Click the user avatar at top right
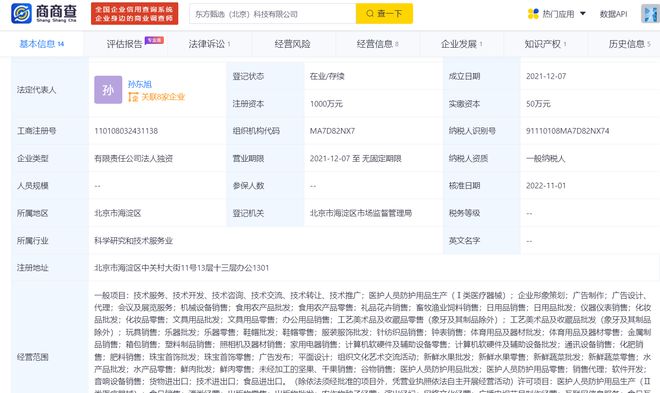The width and height of the screenshot is (660, 393). (x=650, y=14)
